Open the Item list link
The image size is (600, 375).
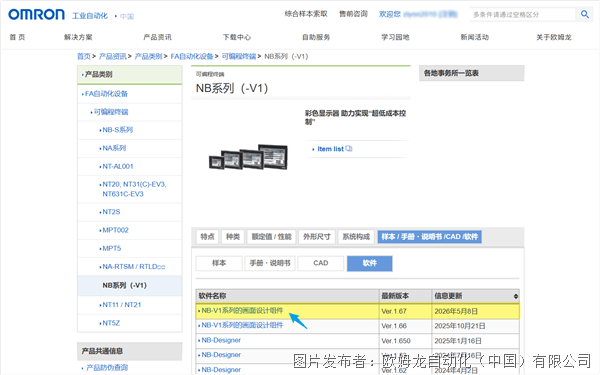[331, 149]
